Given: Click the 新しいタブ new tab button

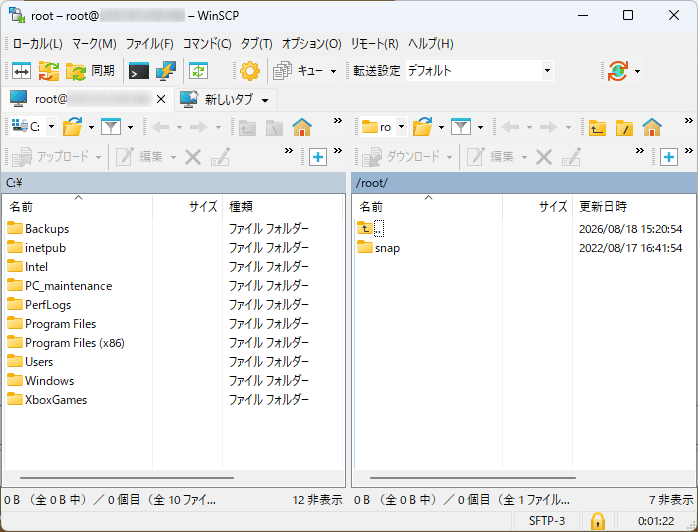Looking at the screenshot, I should 217,99.
